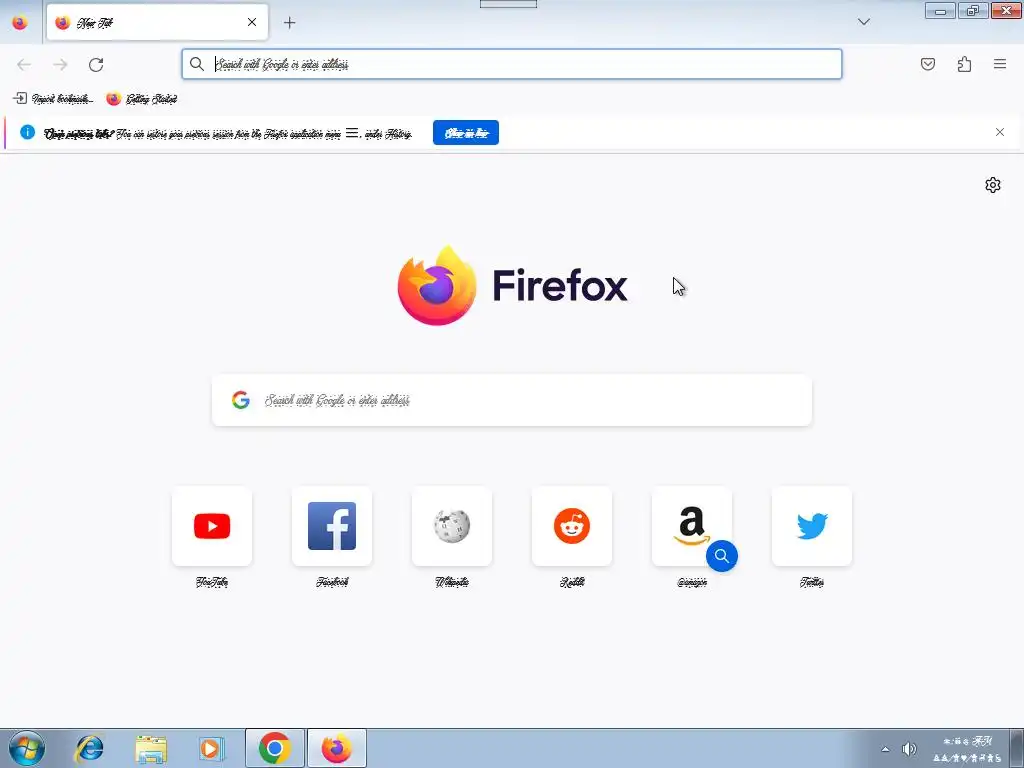Viewport: 1024px width, 768px height.
Task: Open new tab personalize gear icon
Action: tap(993, 185)
